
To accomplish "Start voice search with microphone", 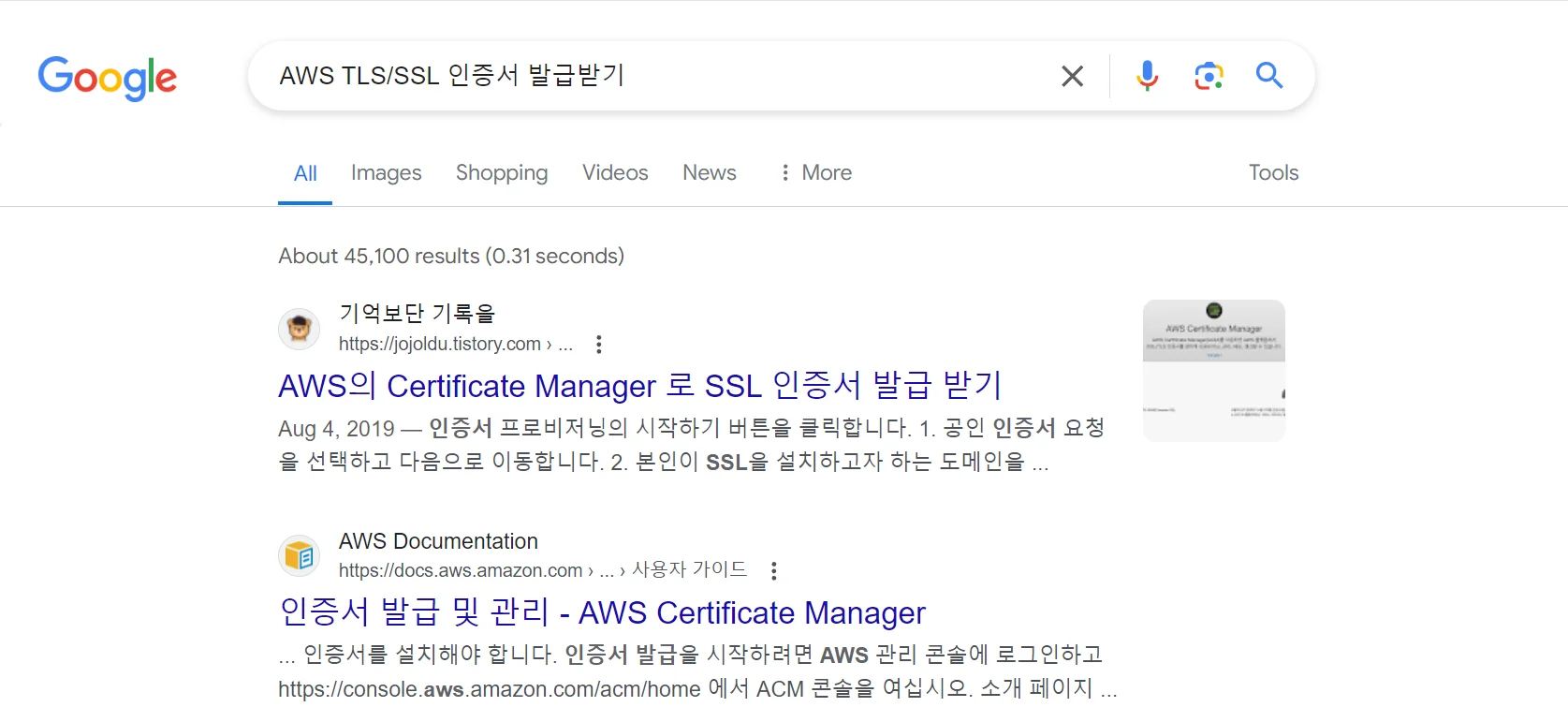I will coord(1147,76).
